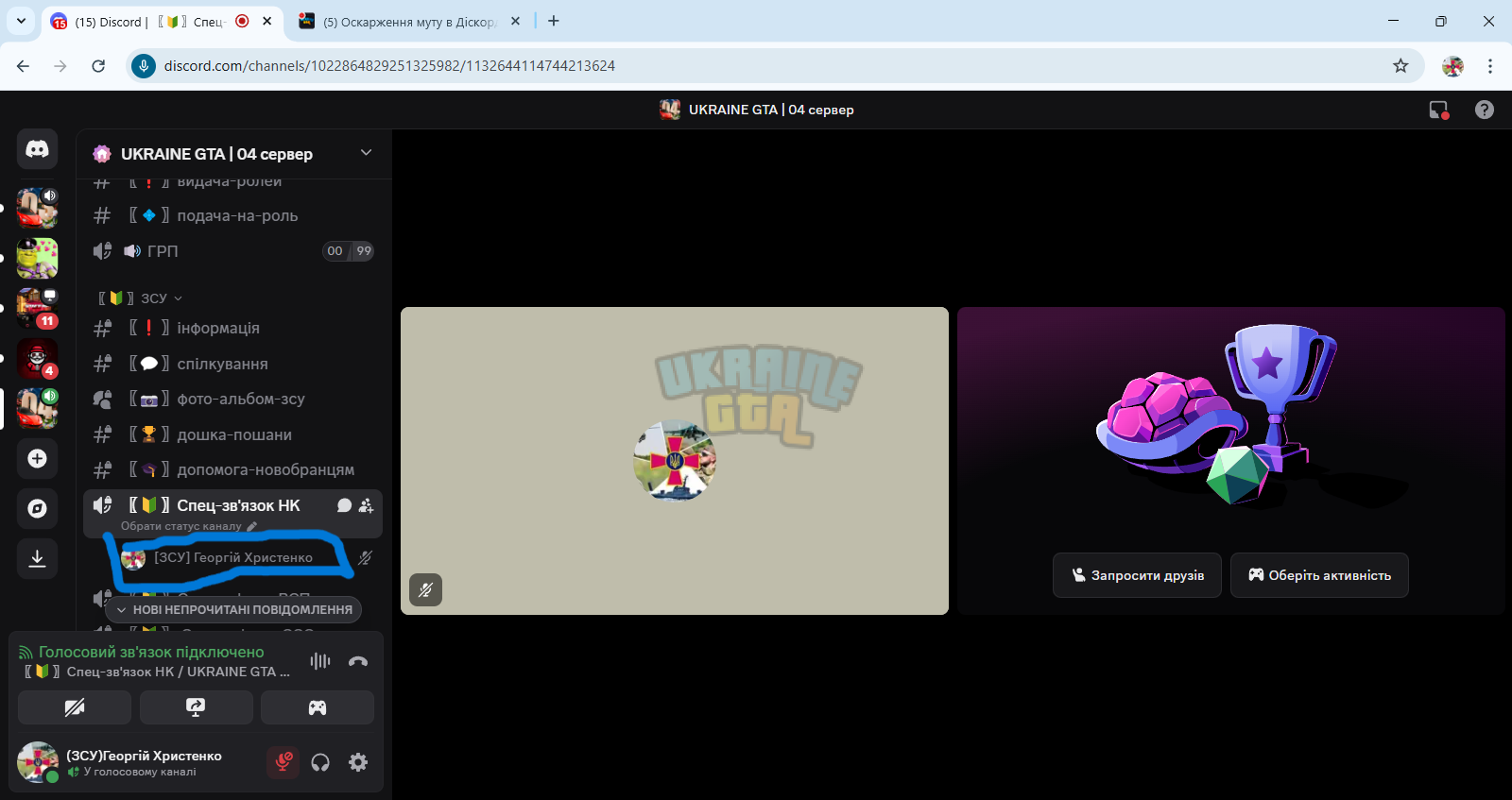Open спілкування channel
The height and width of the screenshot is (800, 1512).
coord(233,365)
